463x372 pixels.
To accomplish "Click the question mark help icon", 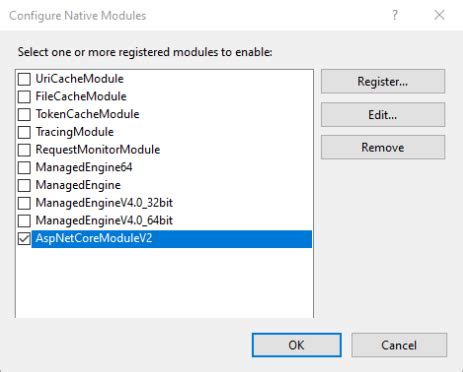I will click(395, 15).
